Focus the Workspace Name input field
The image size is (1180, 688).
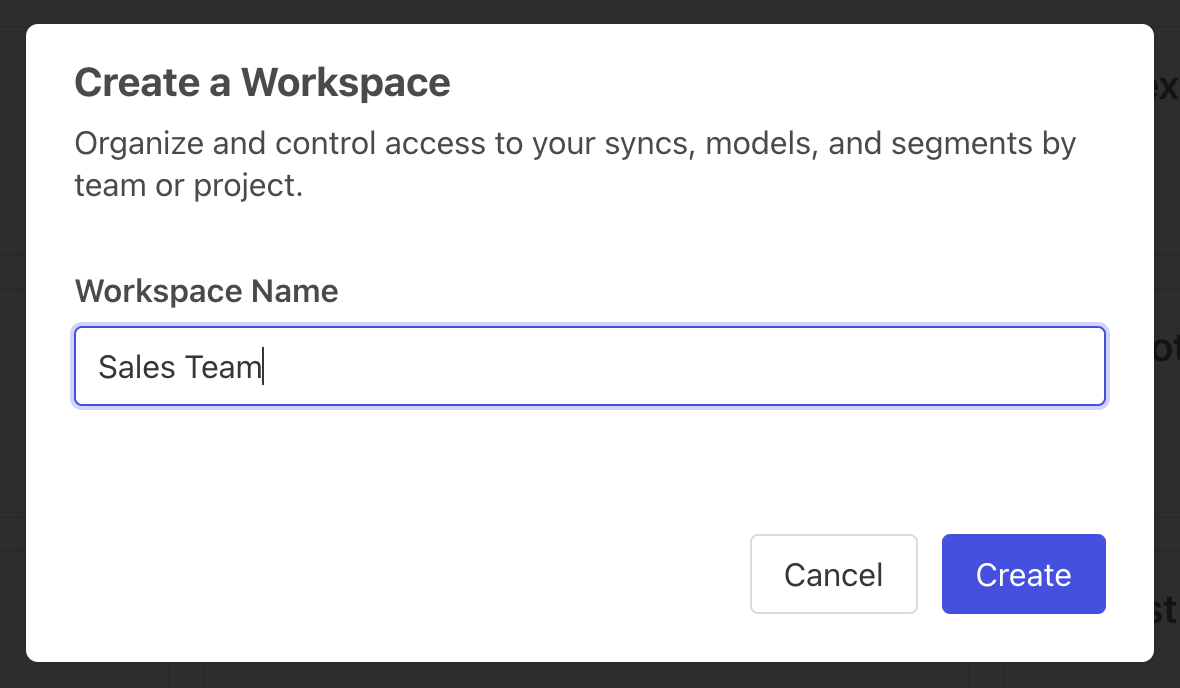589,366
